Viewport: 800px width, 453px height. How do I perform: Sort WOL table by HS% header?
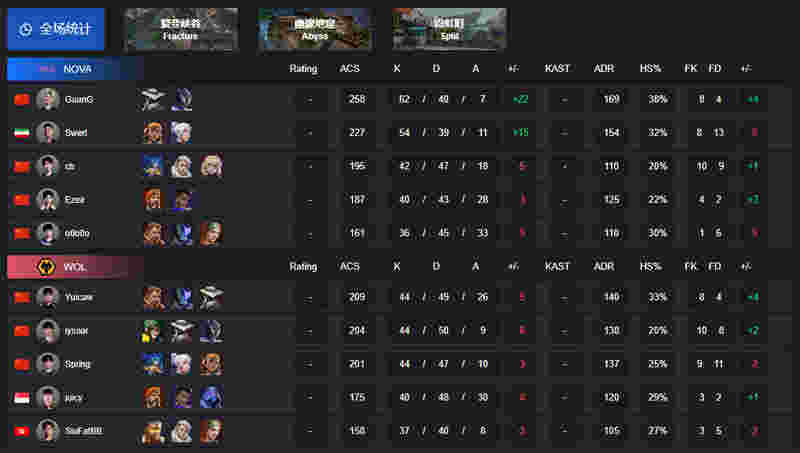point(651,266)
